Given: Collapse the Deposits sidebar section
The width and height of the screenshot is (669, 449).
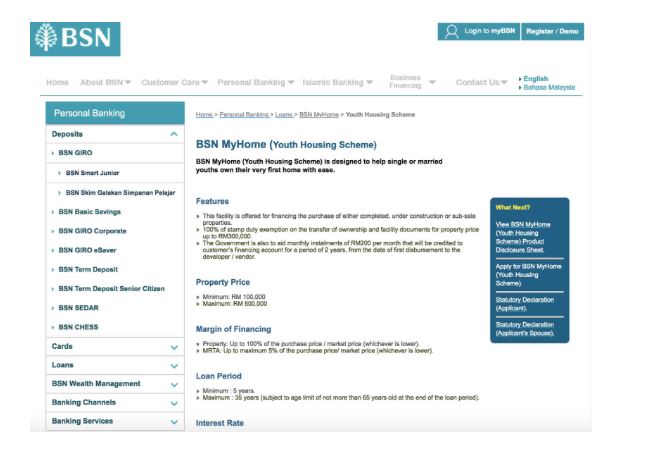Looking at the screenshot, I should click(174, 134).
